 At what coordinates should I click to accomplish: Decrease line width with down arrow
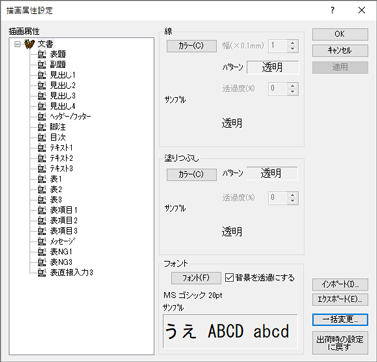click(x=293, y=49)
